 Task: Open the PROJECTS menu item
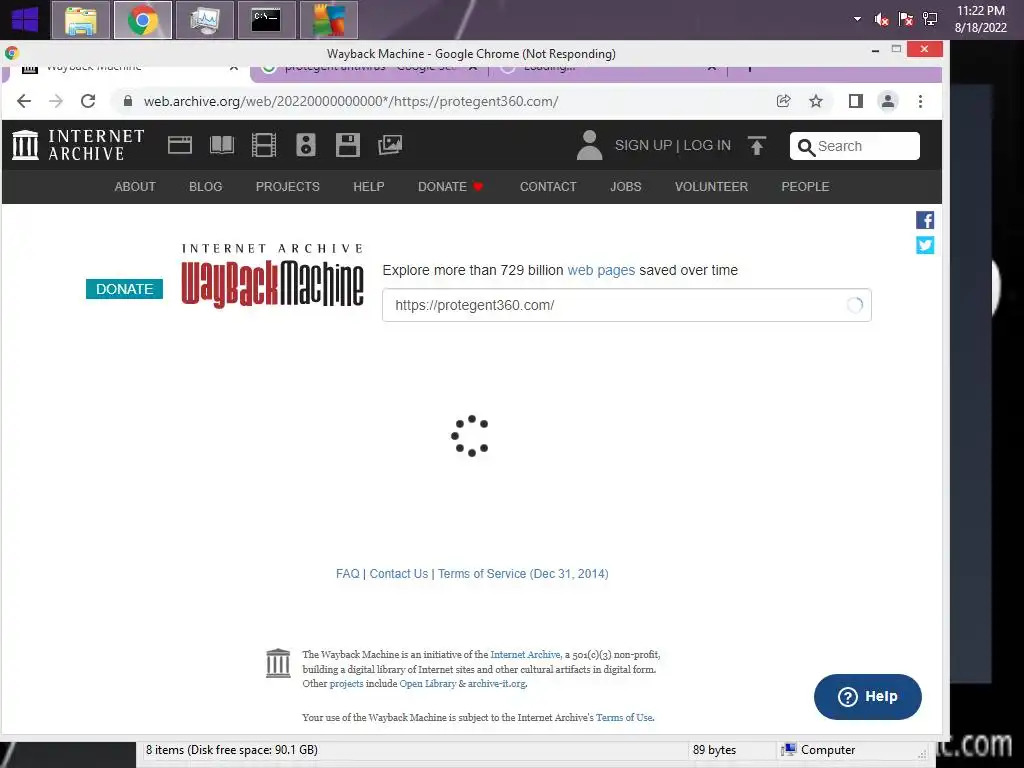click(x=287, y=187)
